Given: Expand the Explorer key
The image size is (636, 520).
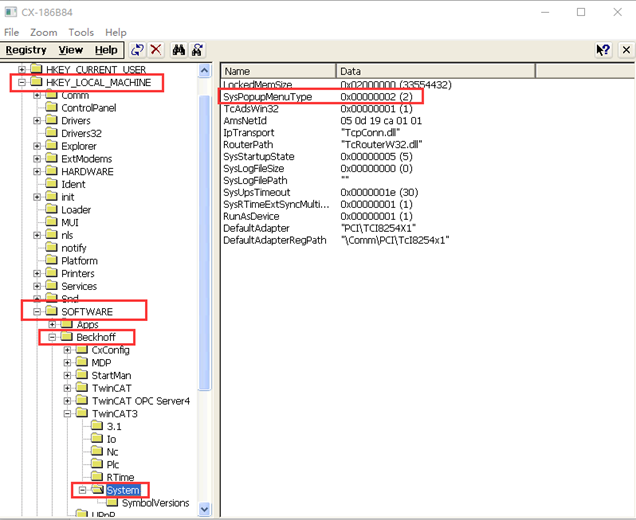Looking at the screenshot, I should click(37, 146).
